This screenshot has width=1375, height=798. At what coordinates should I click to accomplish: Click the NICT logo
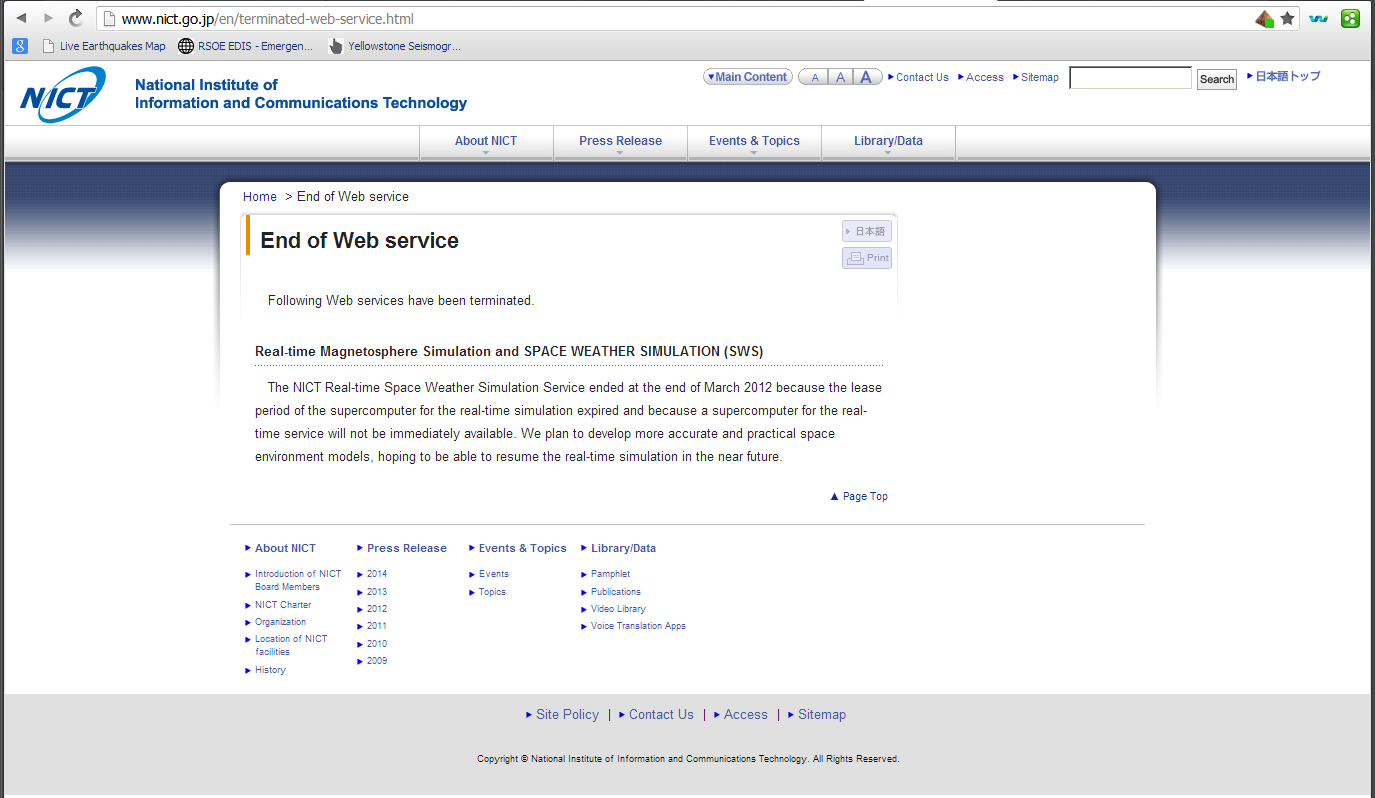[x=63, y=95]
